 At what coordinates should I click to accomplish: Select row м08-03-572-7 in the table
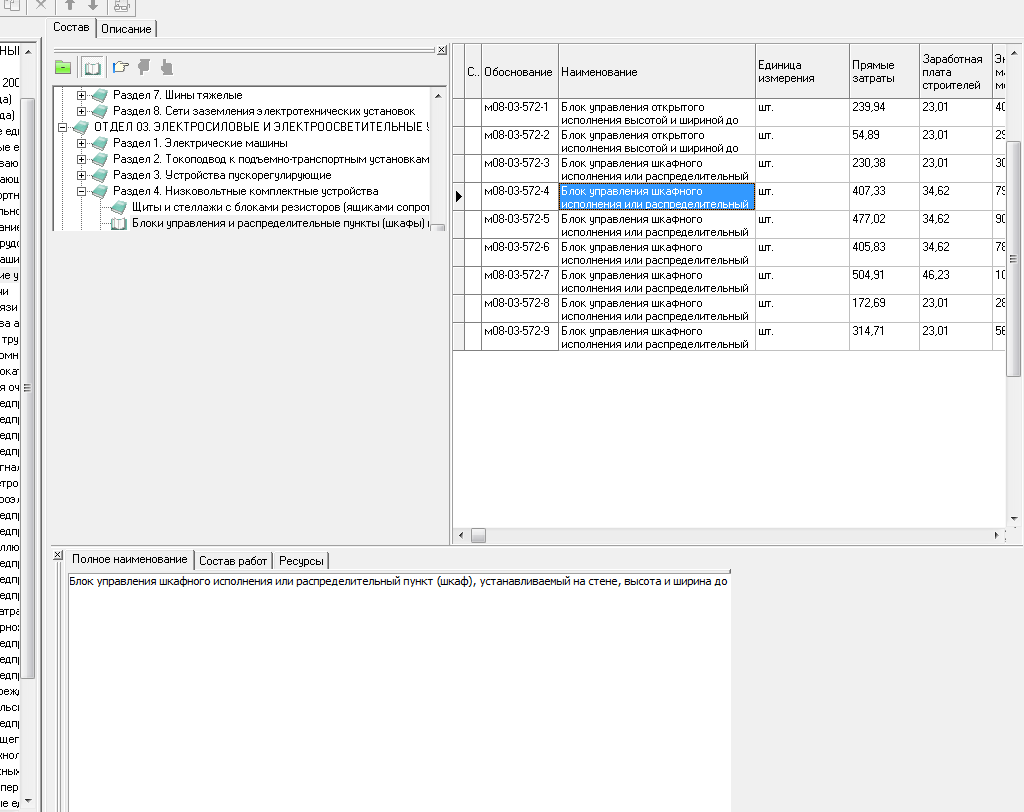pos(516,275)
